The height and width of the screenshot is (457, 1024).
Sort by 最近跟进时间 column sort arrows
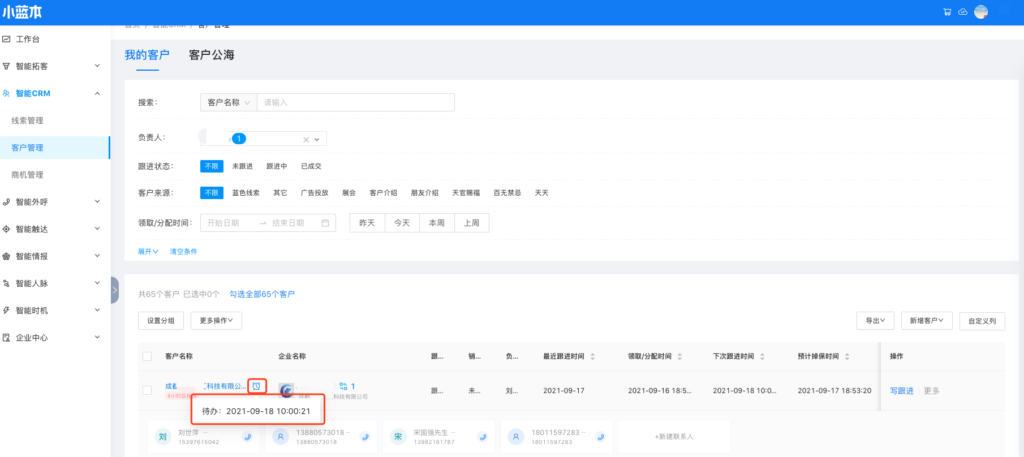[593, 356]
